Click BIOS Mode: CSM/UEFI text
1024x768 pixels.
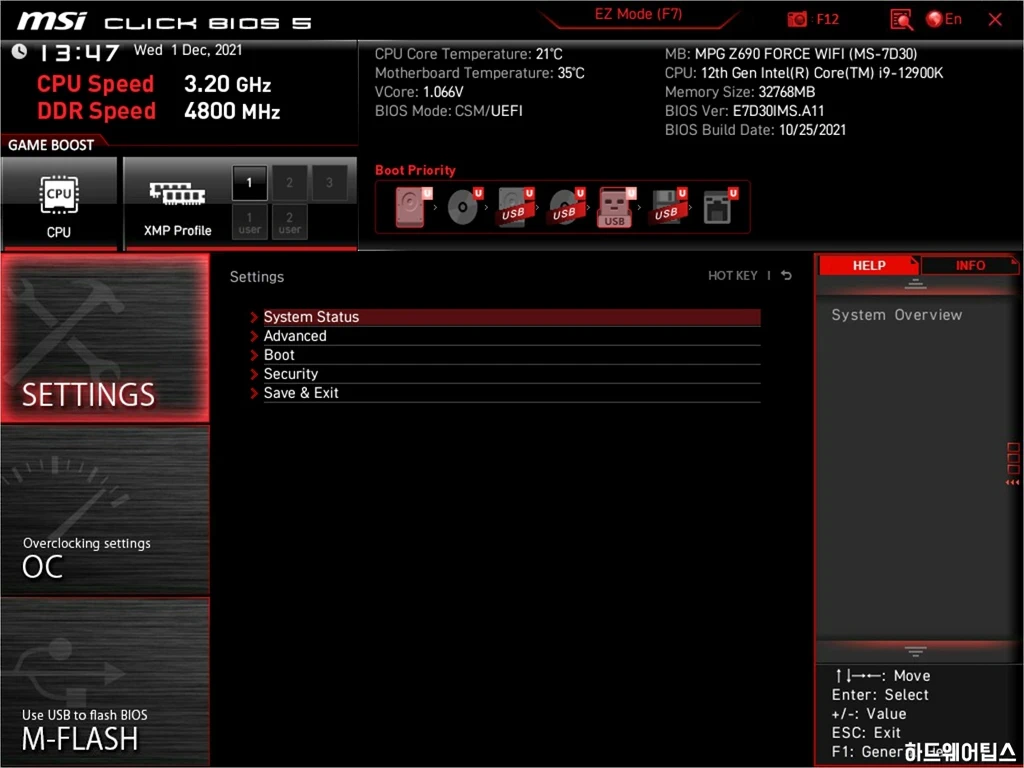449,111
